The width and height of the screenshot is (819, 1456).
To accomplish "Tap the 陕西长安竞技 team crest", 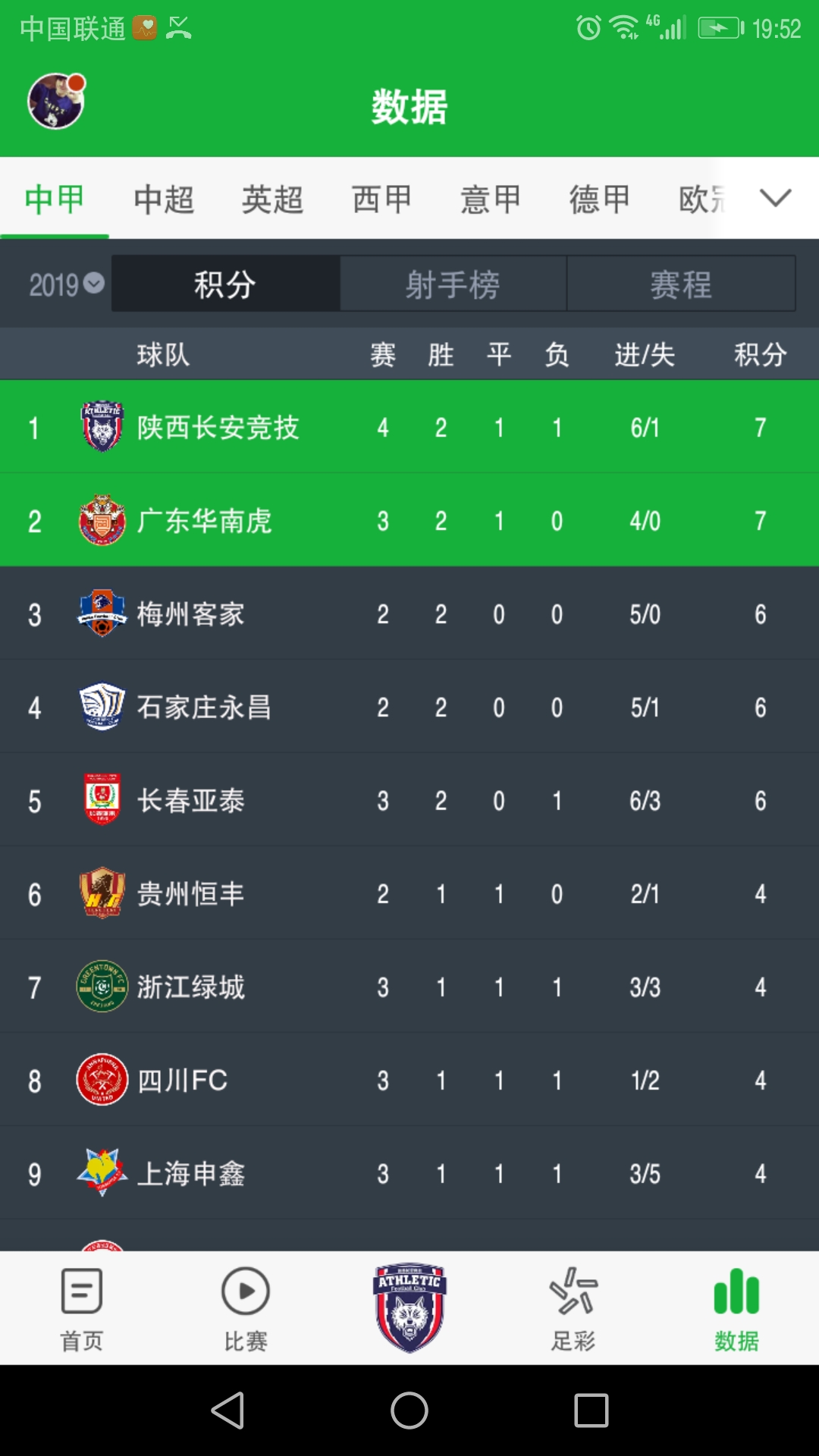I will 102,426.
